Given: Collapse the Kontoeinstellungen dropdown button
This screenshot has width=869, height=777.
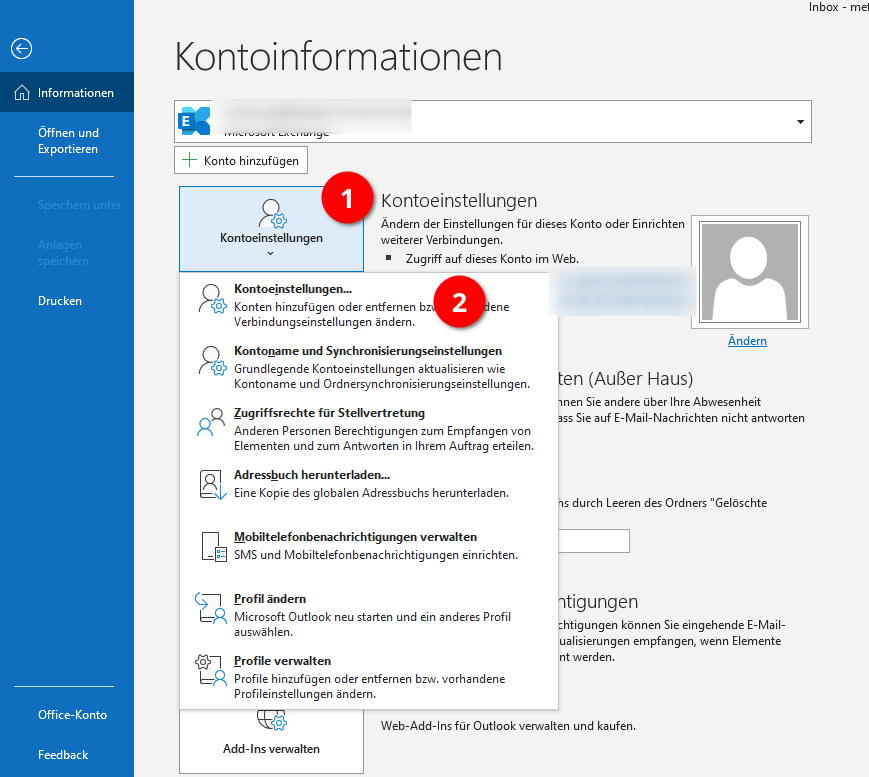Looking at the screenshot, I should (x=272, y=229).
